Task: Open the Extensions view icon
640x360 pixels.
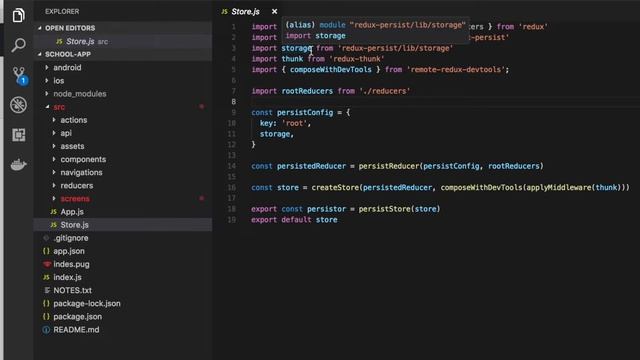Action: click(18, 135)
